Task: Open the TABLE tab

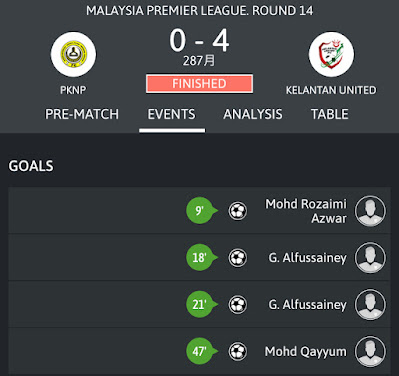Action: click(330, 114)
